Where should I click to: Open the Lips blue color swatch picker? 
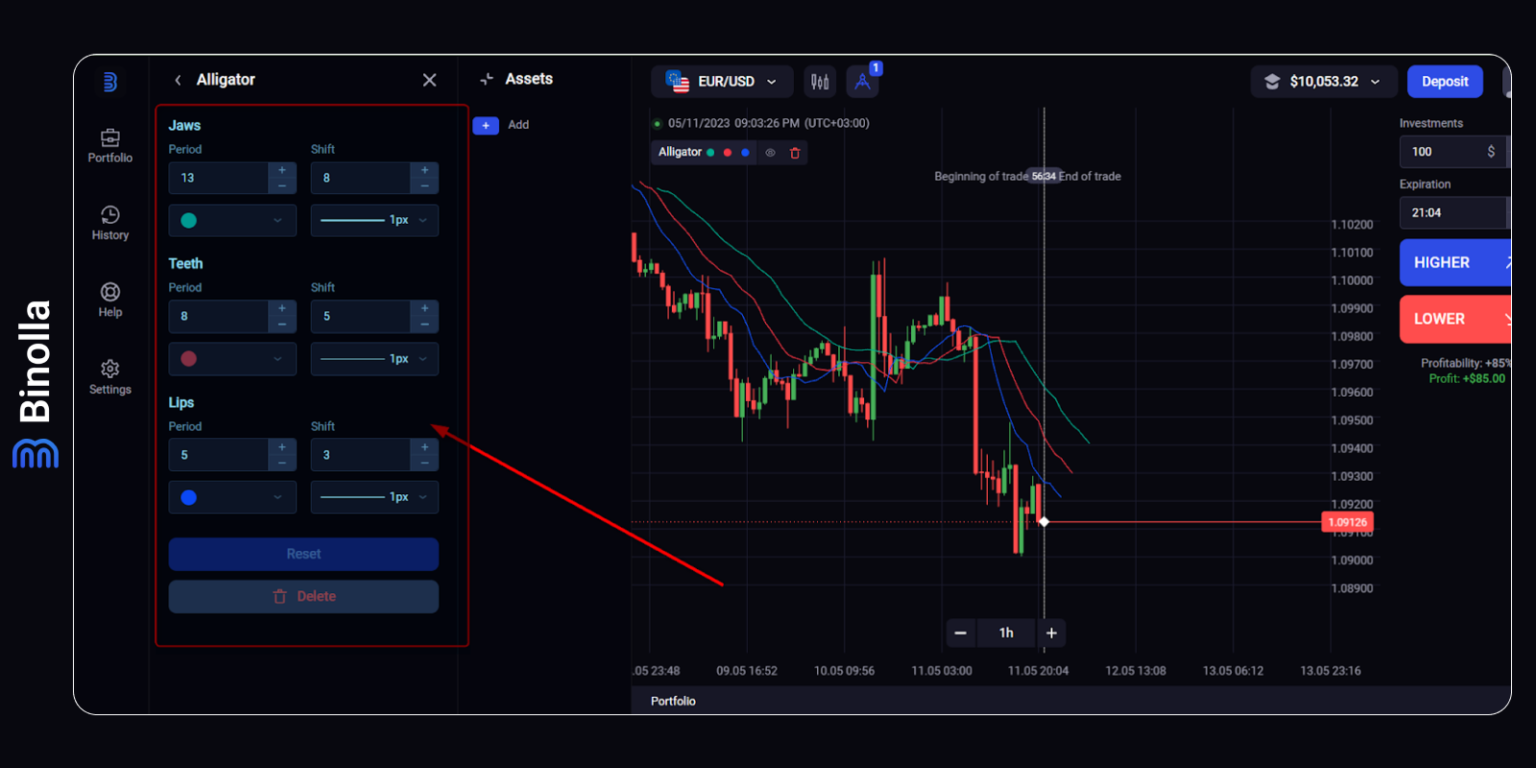pos(232,497)
